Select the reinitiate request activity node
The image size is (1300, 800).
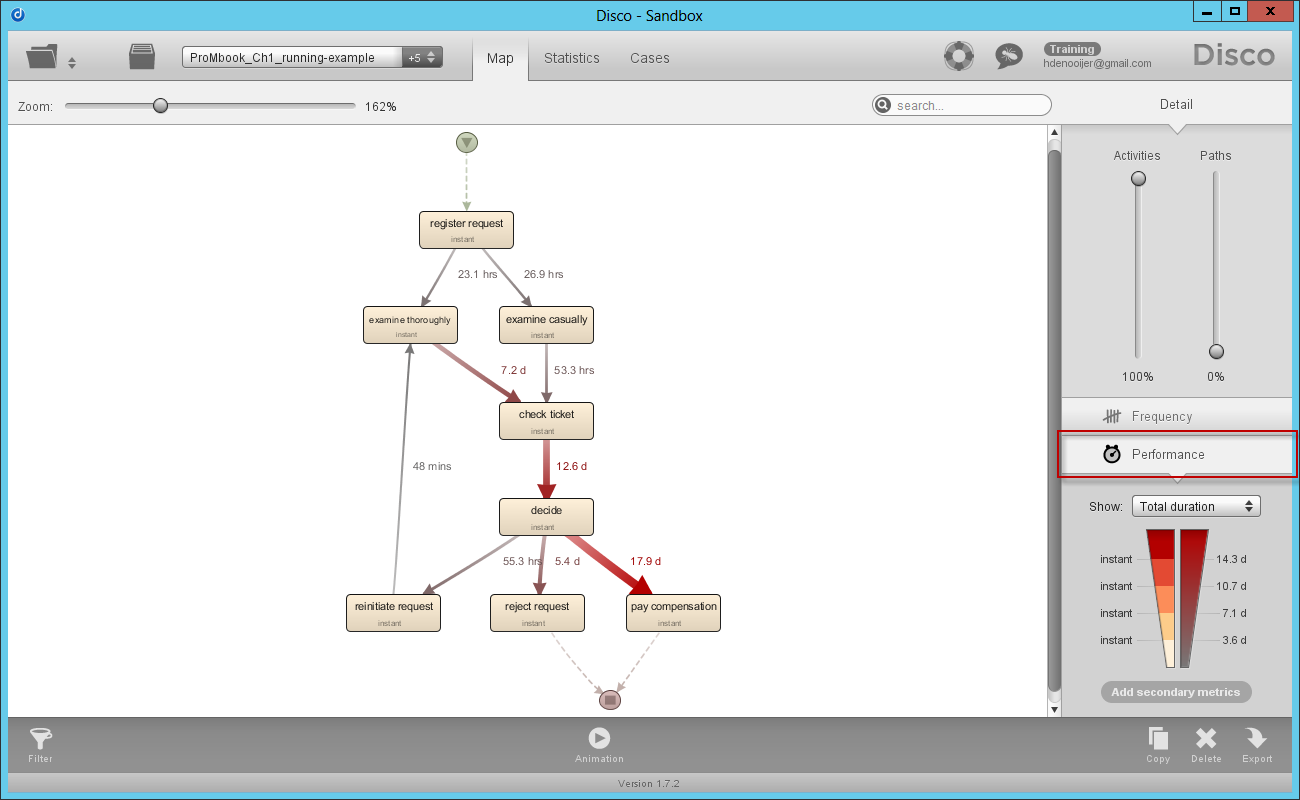(x=394, y=613)
